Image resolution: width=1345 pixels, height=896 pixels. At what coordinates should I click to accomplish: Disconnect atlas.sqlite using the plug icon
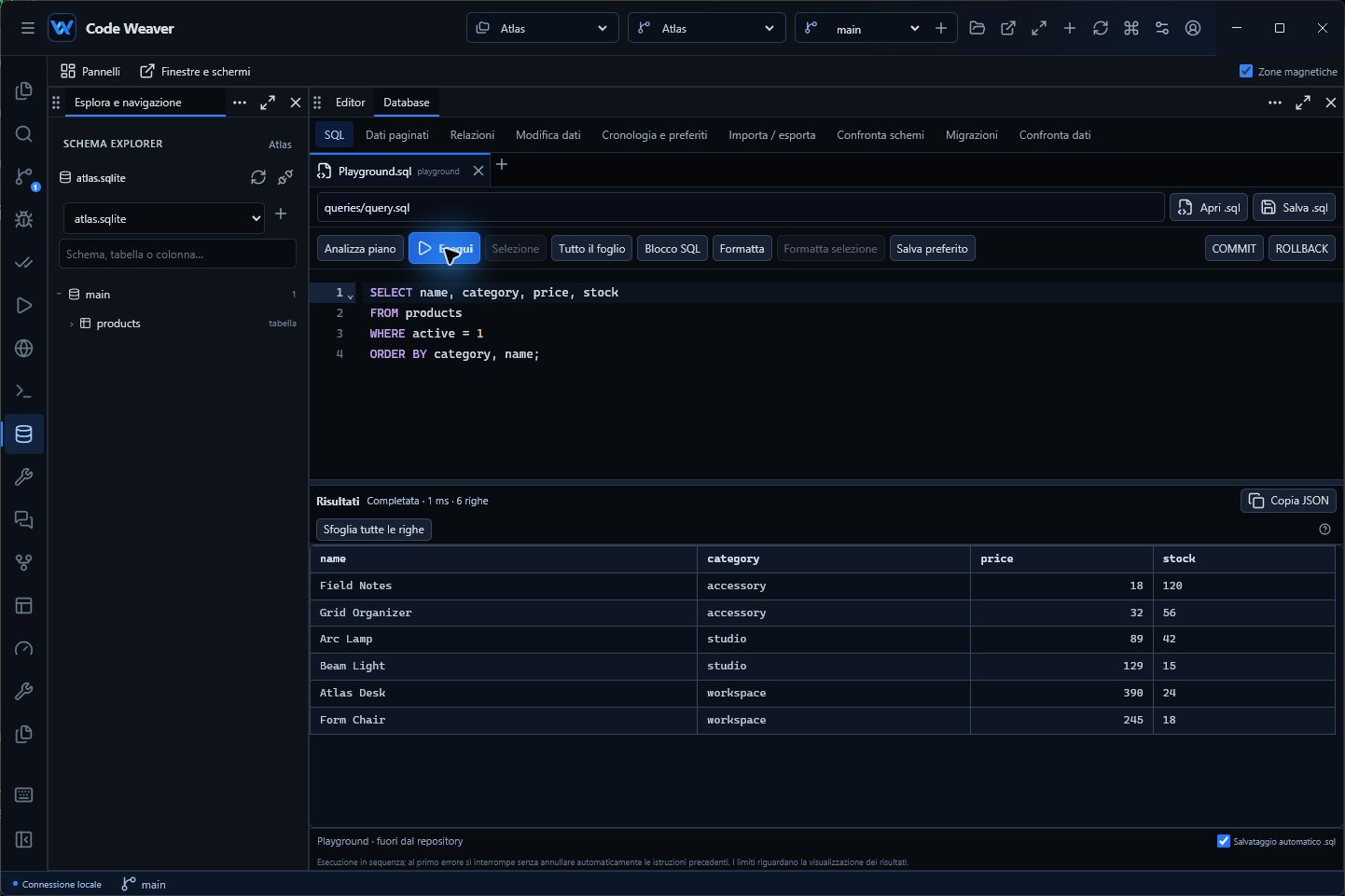[x=285, y=177]
